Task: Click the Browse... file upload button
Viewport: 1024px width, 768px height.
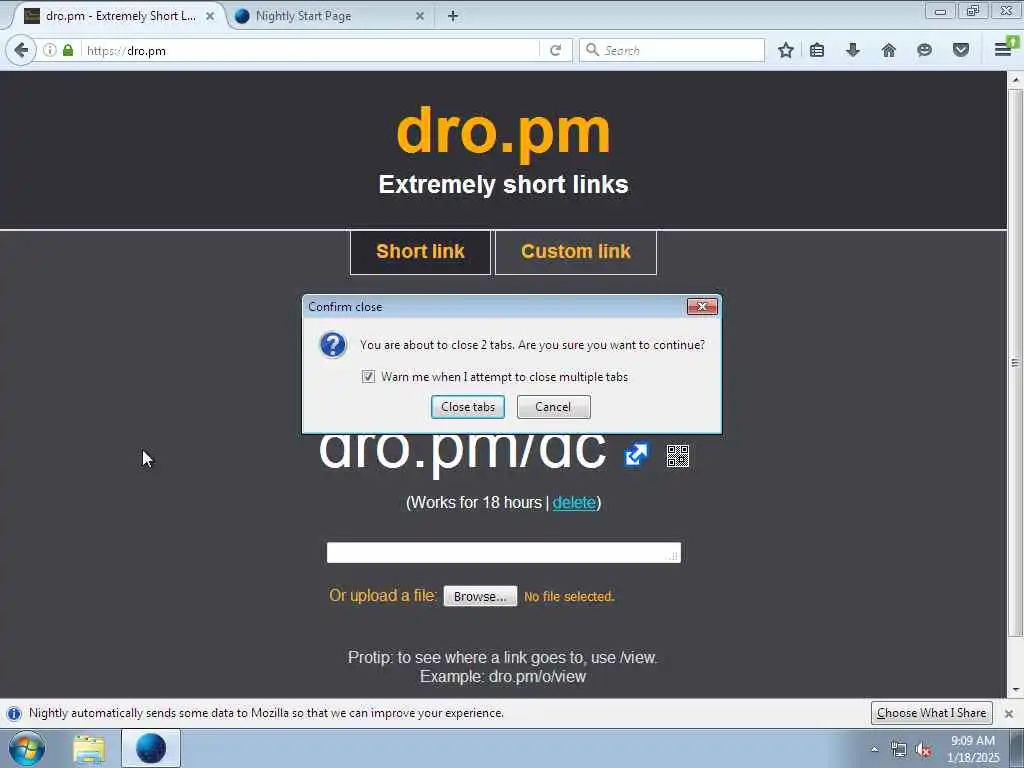Action: pyautogui.click(x=480, y=596)
